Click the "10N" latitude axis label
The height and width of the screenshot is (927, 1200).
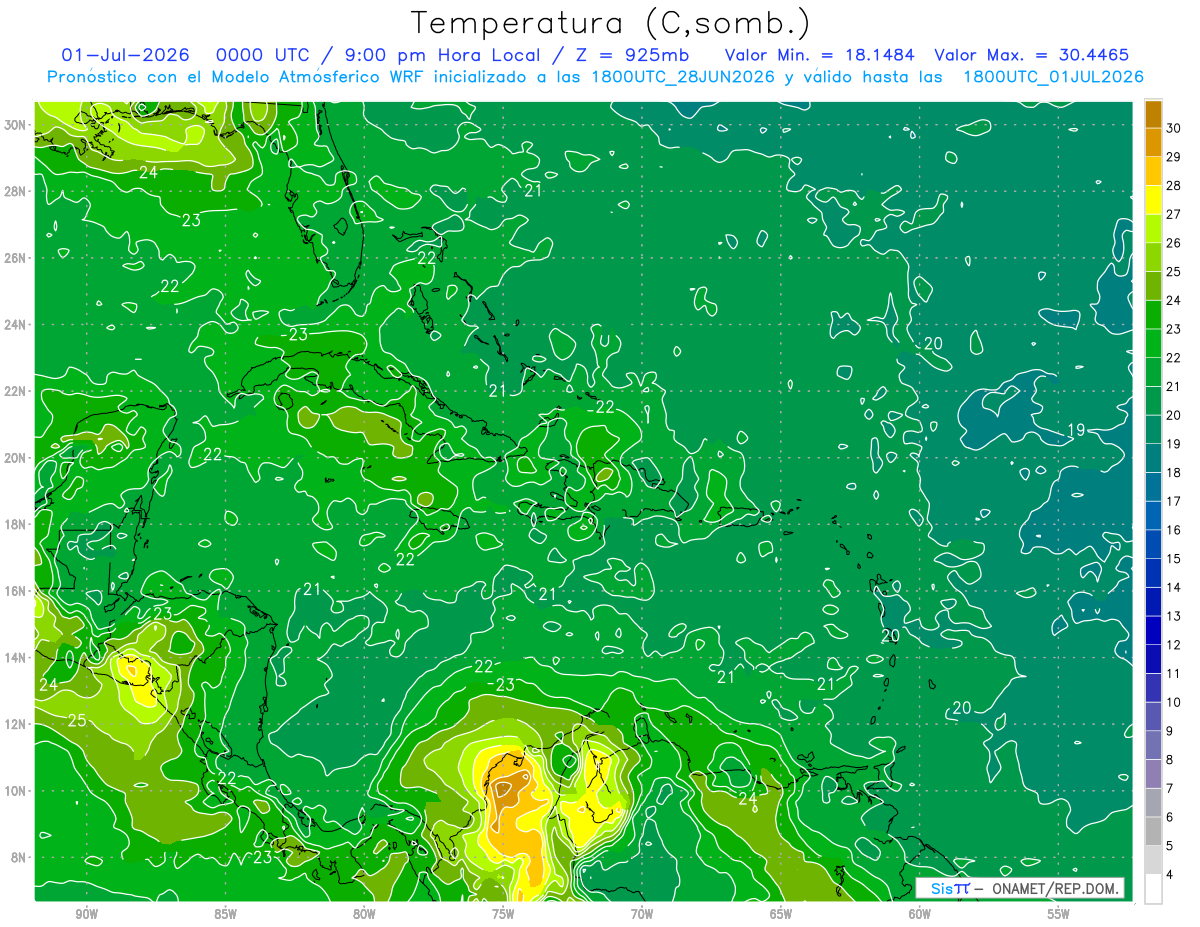point(17,791)
